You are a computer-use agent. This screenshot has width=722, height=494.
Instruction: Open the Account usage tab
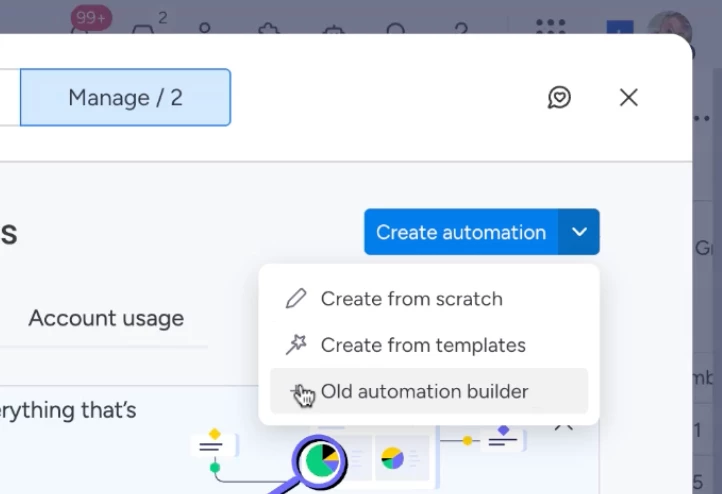point(106,318)
